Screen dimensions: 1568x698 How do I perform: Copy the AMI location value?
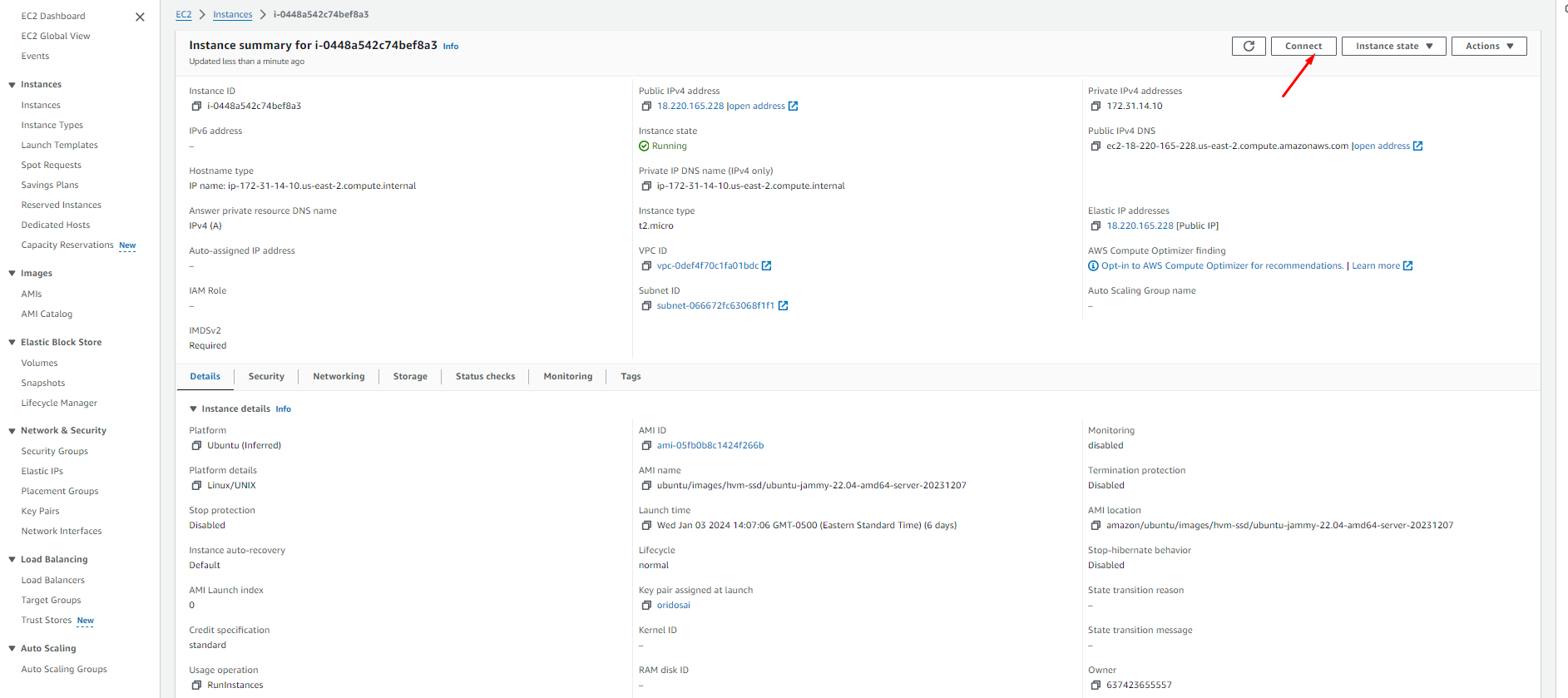click(1096, 526)
